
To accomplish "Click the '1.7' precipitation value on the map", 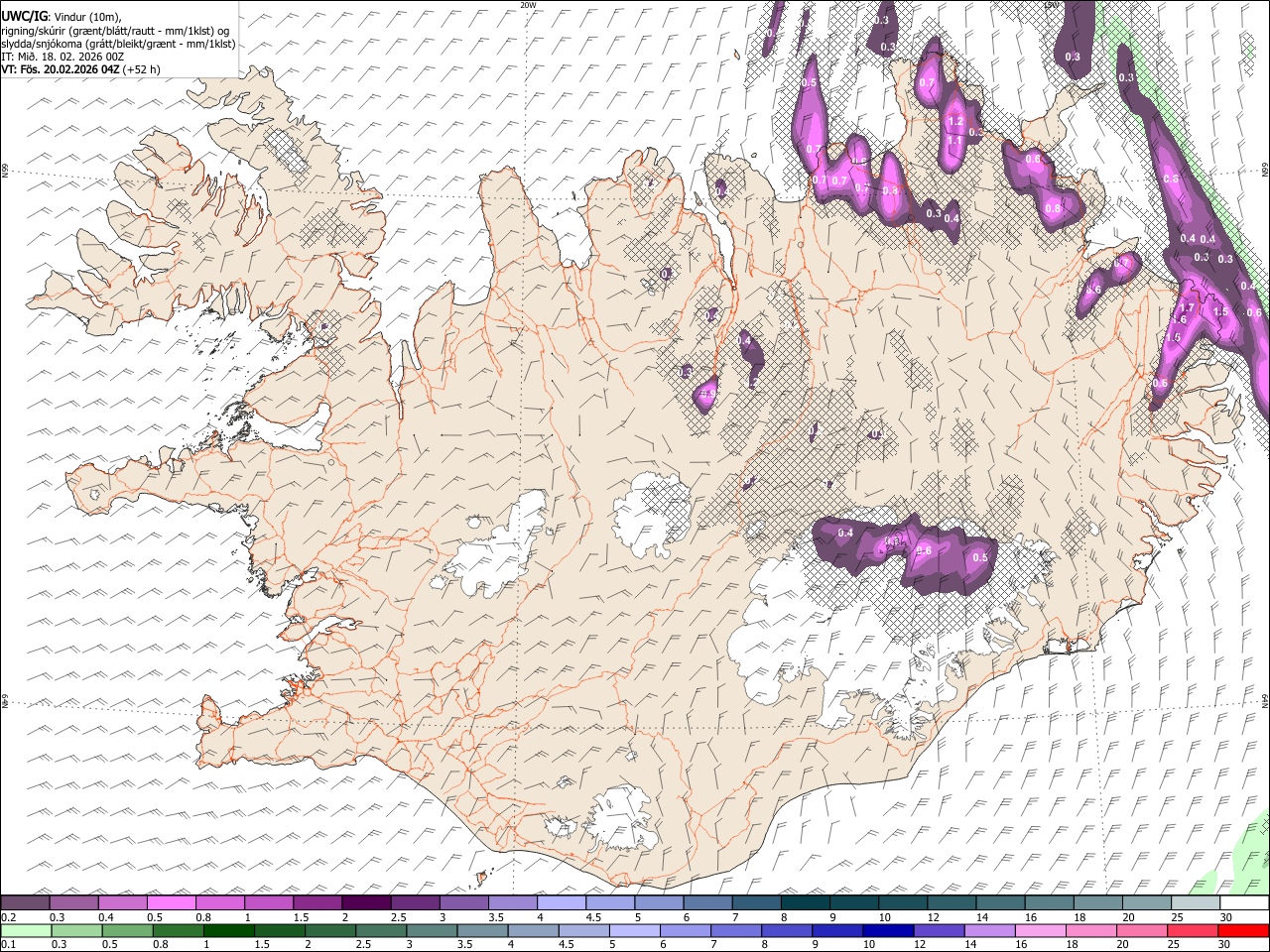I will click(1187, 308).
